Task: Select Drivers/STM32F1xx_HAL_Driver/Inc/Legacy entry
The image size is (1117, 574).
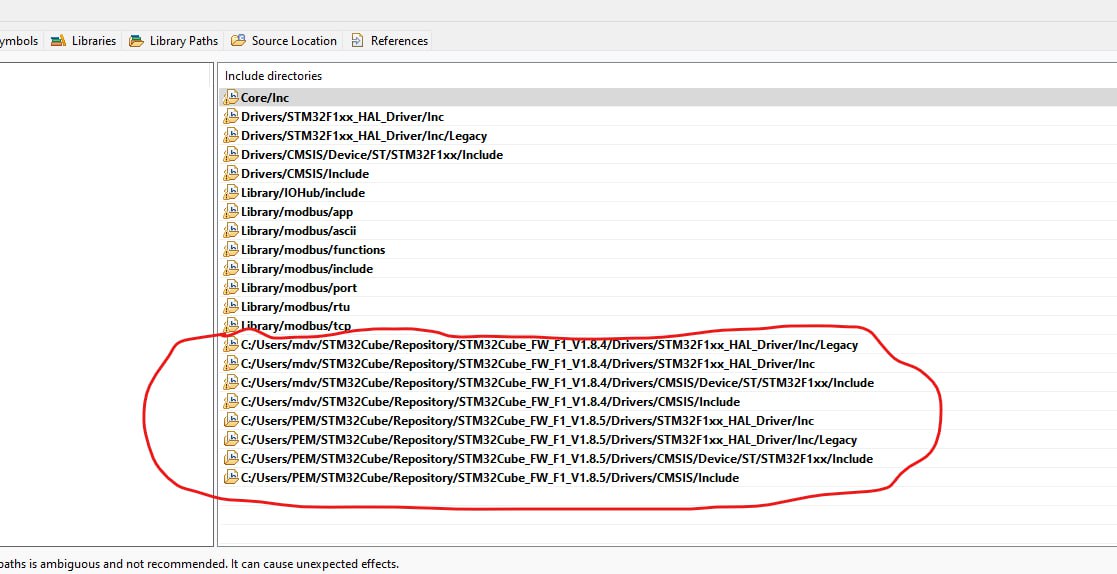Action: tap(668, 135)
